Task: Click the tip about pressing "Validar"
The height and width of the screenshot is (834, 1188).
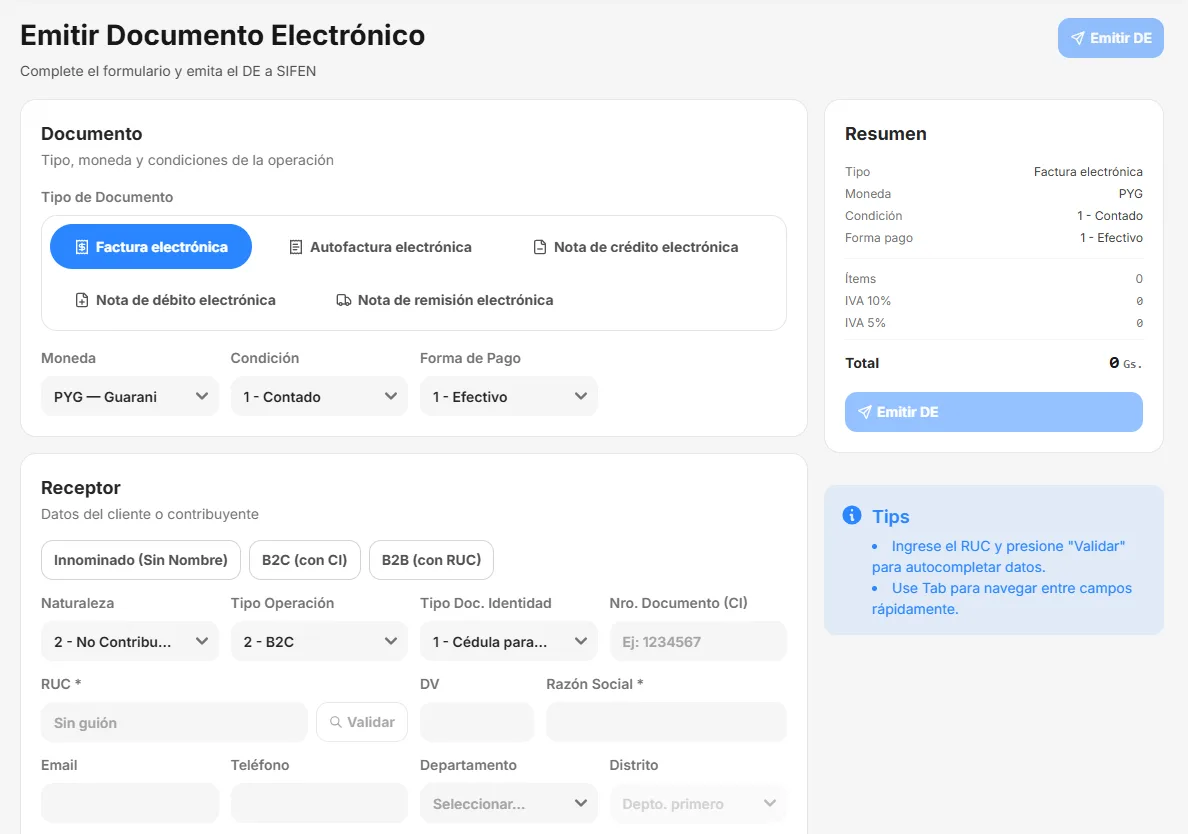Action: (x=999, y=556)
